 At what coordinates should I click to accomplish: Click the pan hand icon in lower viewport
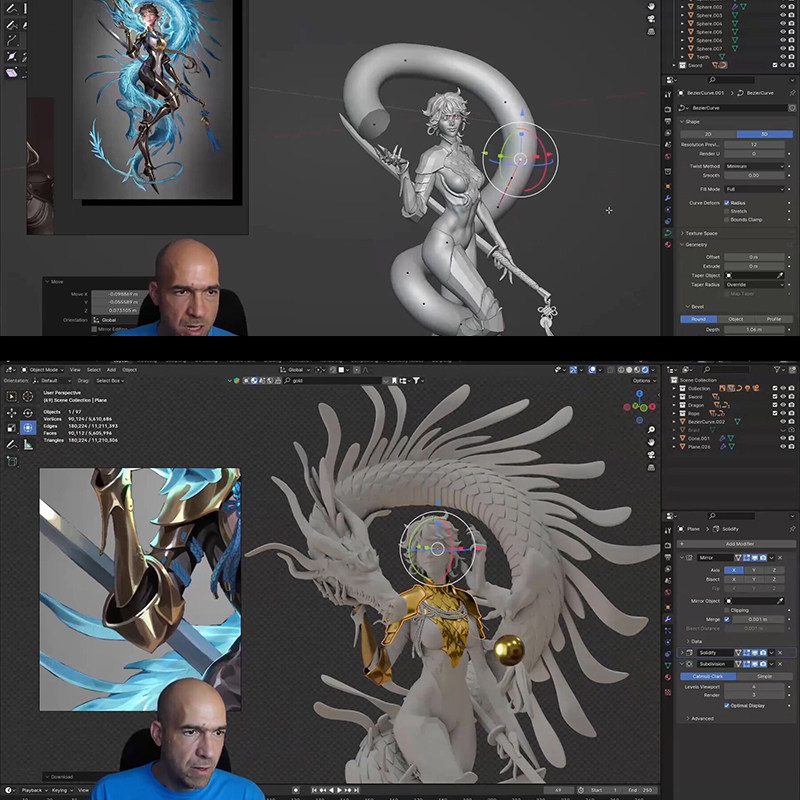[651, 442]
